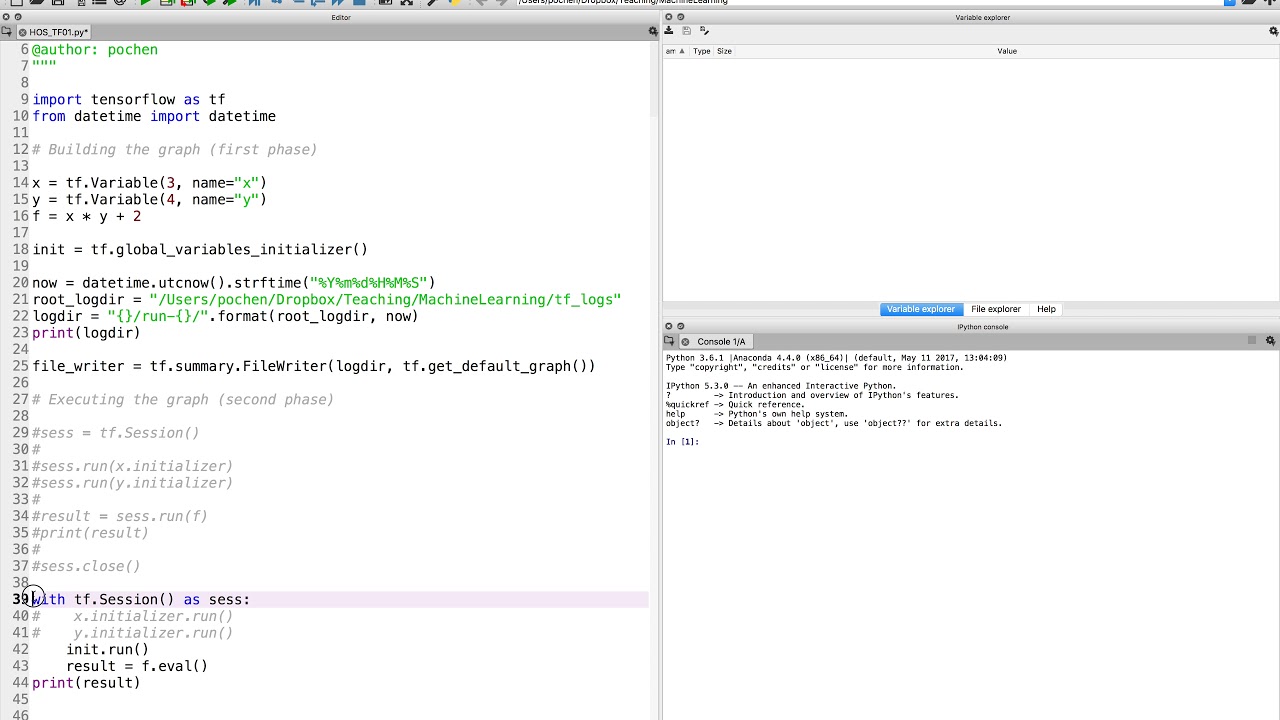Click the Value column header

(1007, 51)
